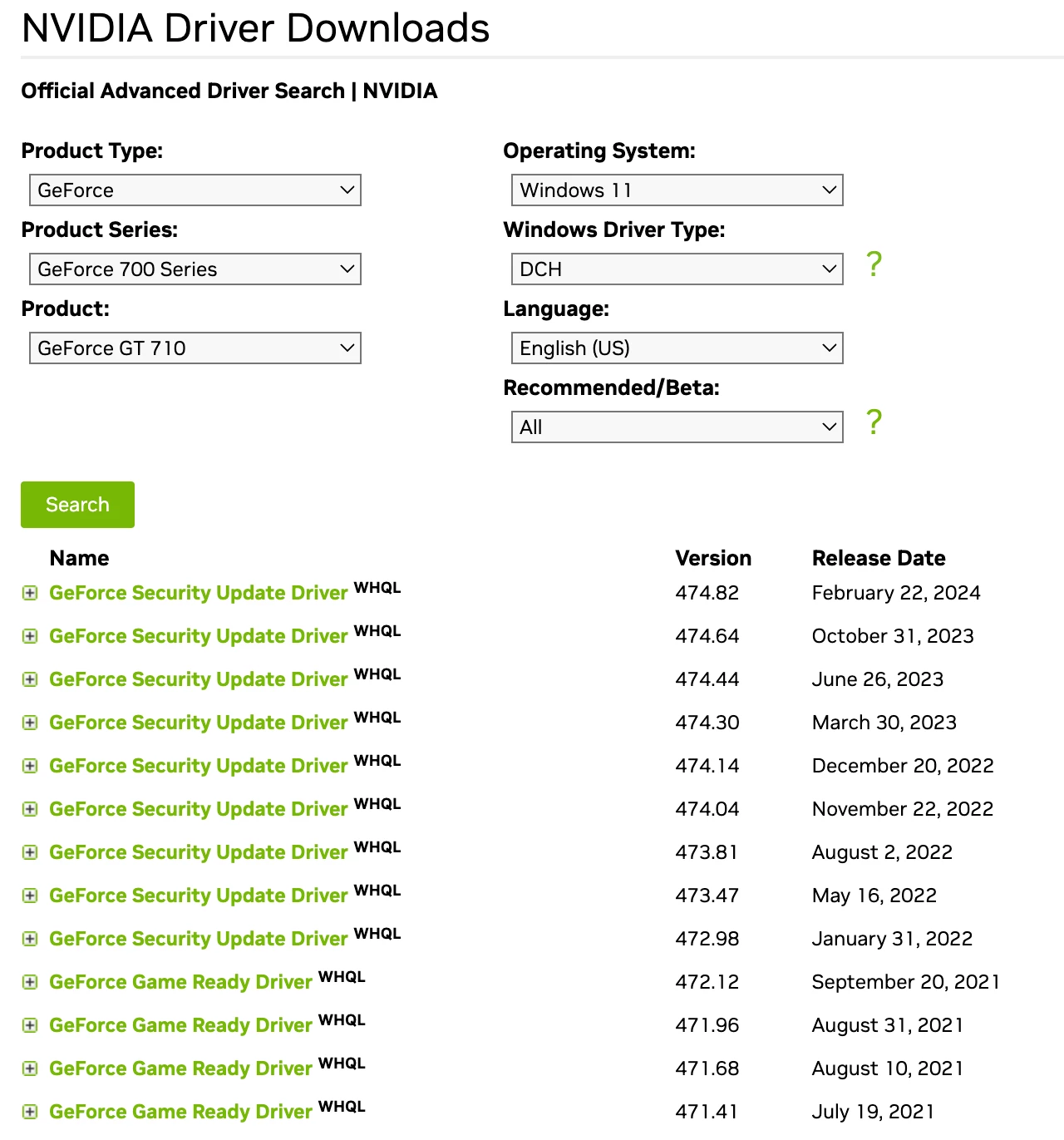Click the Release Date column header
The image size is (1064, 1140).
coord(879,558)
